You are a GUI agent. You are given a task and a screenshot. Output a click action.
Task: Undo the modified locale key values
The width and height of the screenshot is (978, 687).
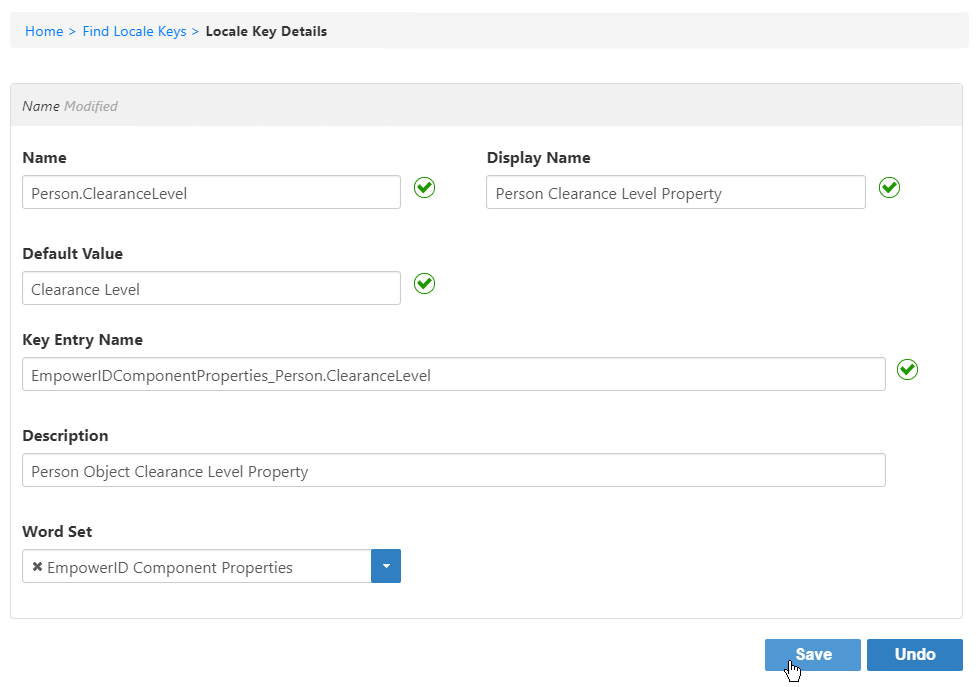914,654
